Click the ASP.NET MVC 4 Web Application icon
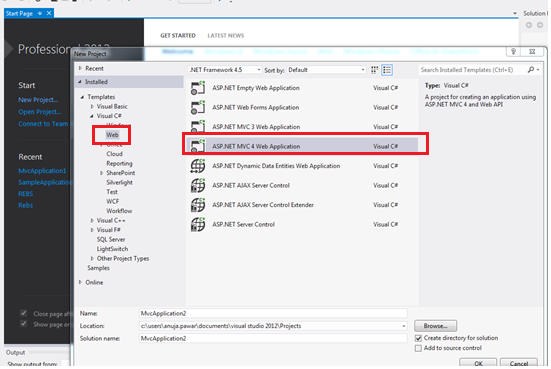 [198, 146]
